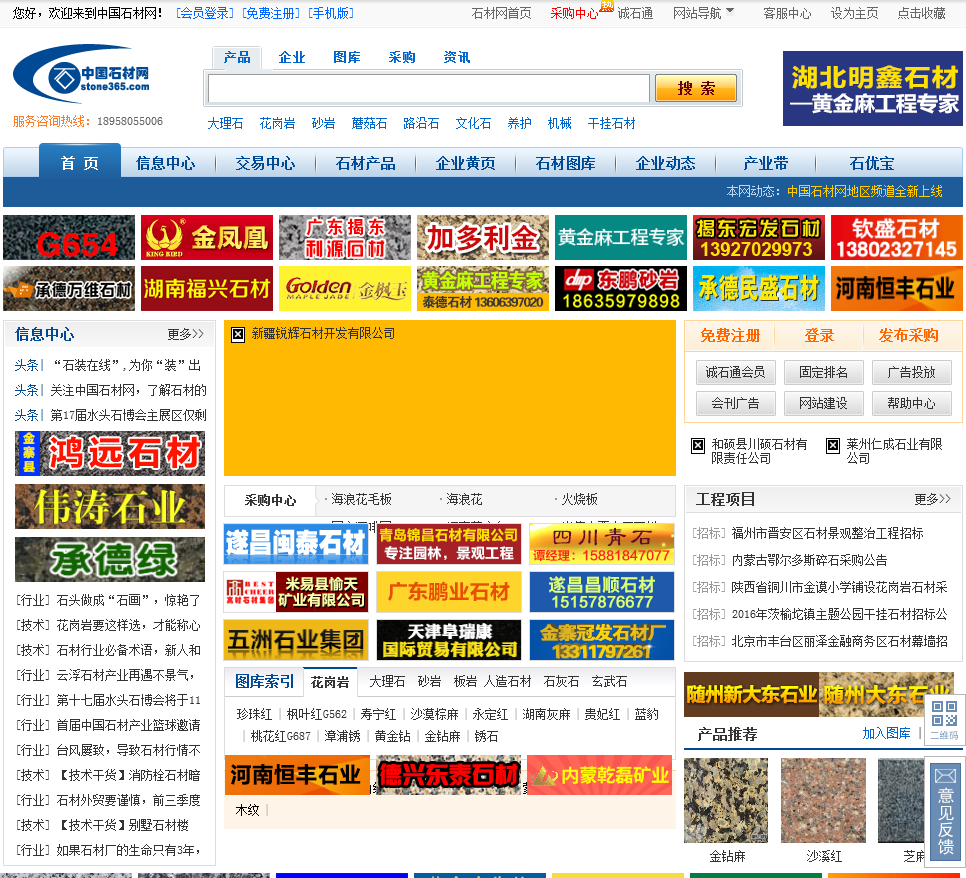Viewport: 966px width, 878px height.
Task: Click the 免费注册 top link
Action: tap(271, 13)
